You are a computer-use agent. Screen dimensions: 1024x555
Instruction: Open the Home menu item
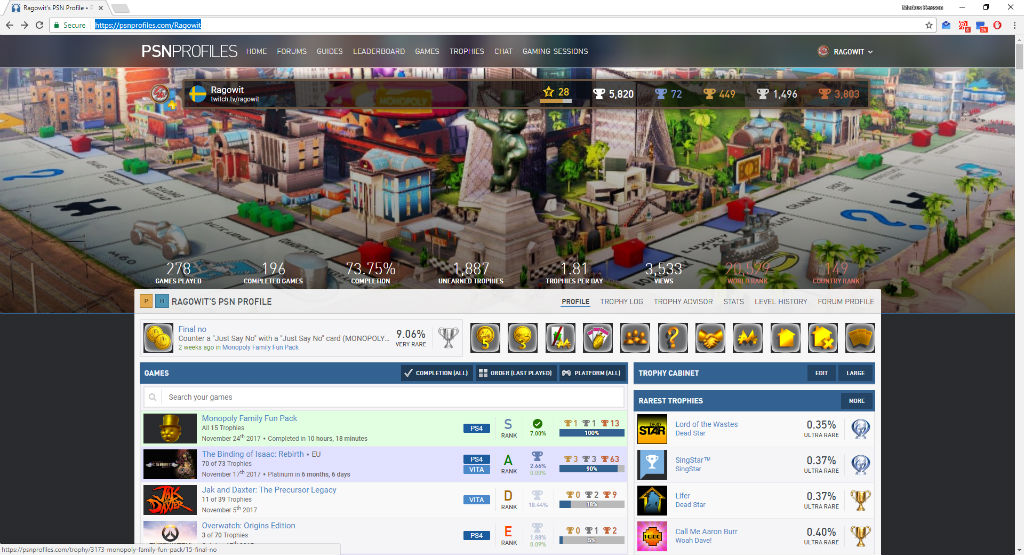click(257, 51)
